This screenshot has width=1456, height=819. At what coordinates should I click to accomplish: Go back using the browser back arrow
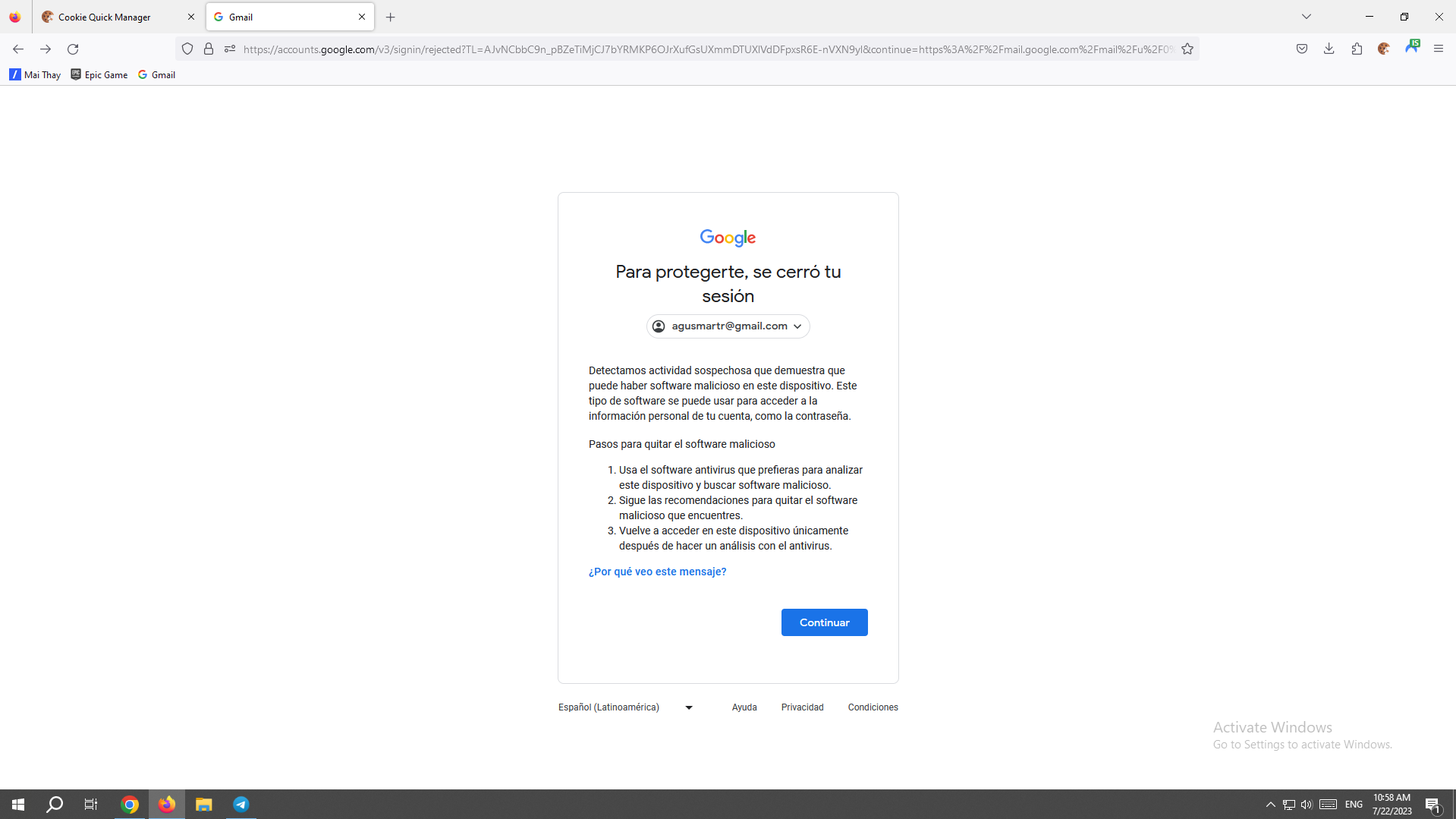(18, 49)
